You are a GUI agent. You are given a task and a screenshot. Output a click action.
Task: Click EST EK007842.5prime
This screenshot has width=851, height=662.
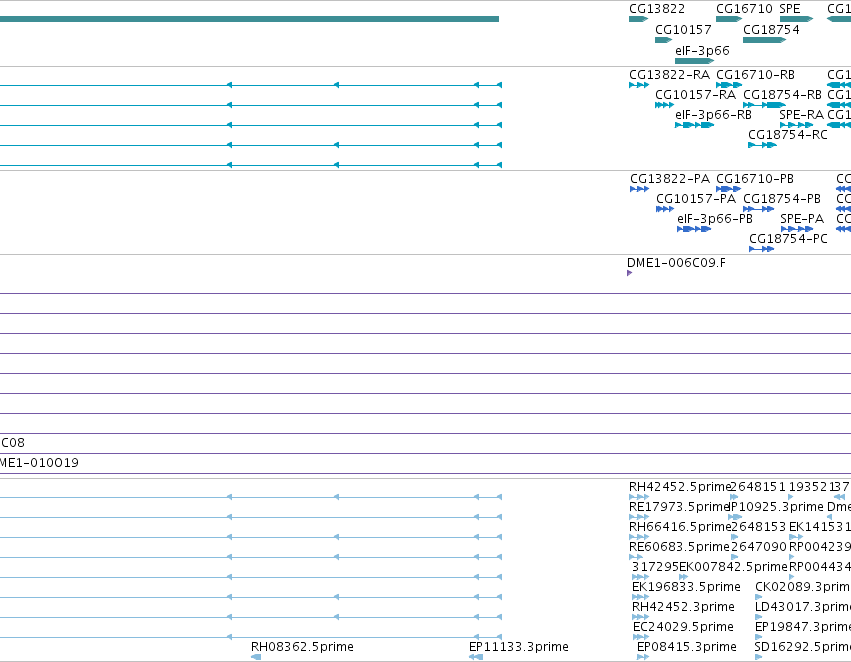(733, 566)
